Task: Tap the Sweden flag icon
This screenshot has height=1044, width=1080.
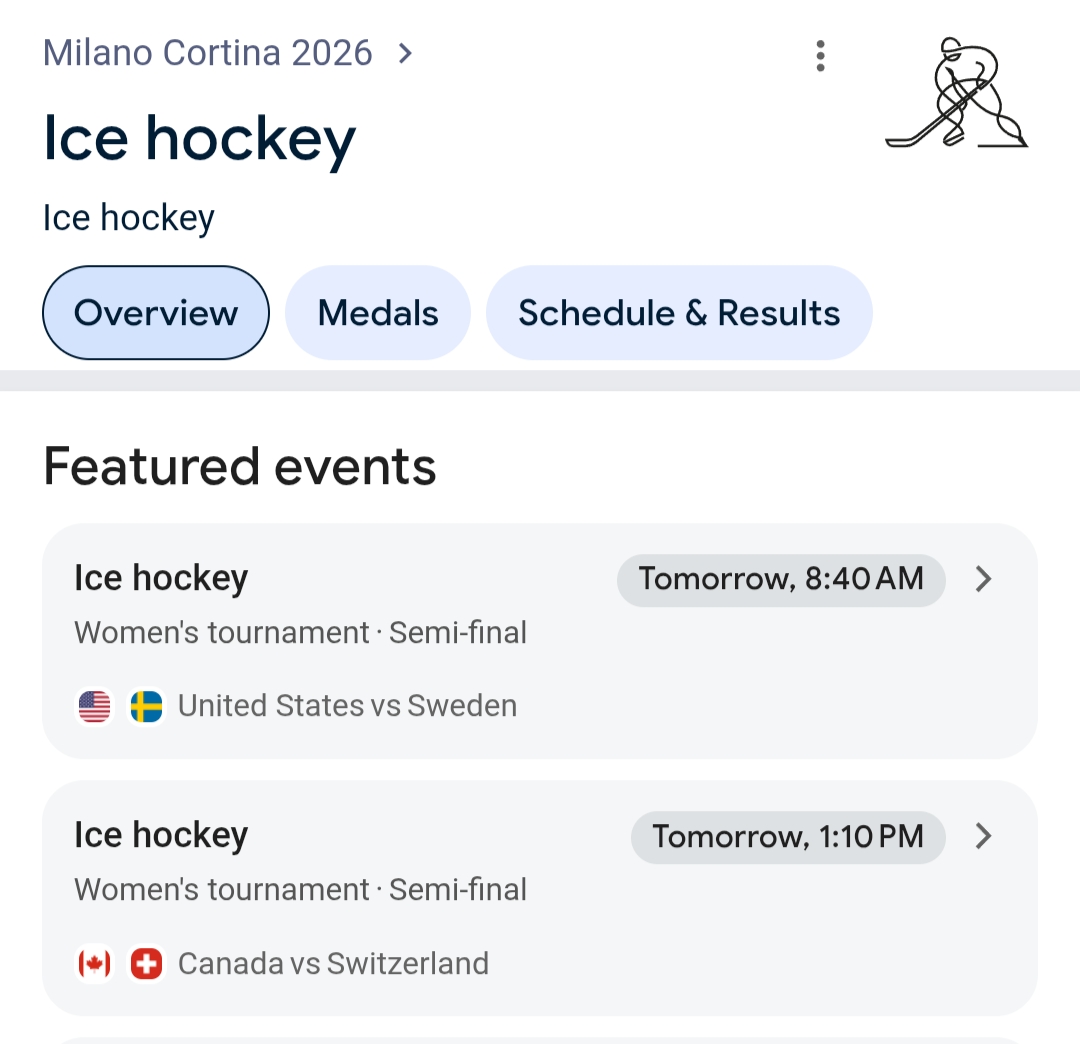Action: click(x=147, y=707)
